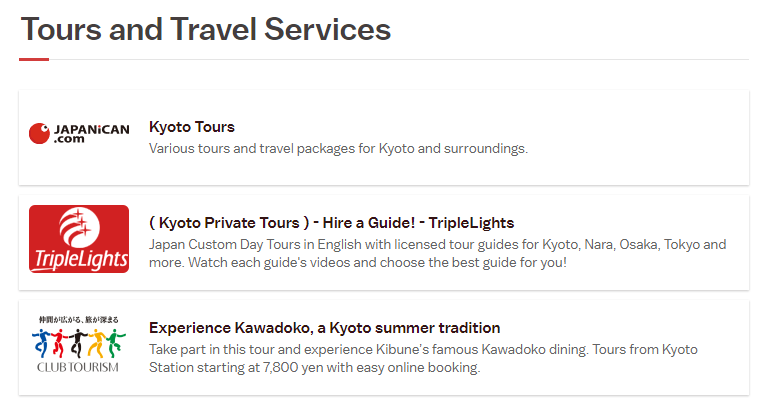Open the Kyoto Tours link
The width and height of the screenshot is (764, 410).
[191, 127]
